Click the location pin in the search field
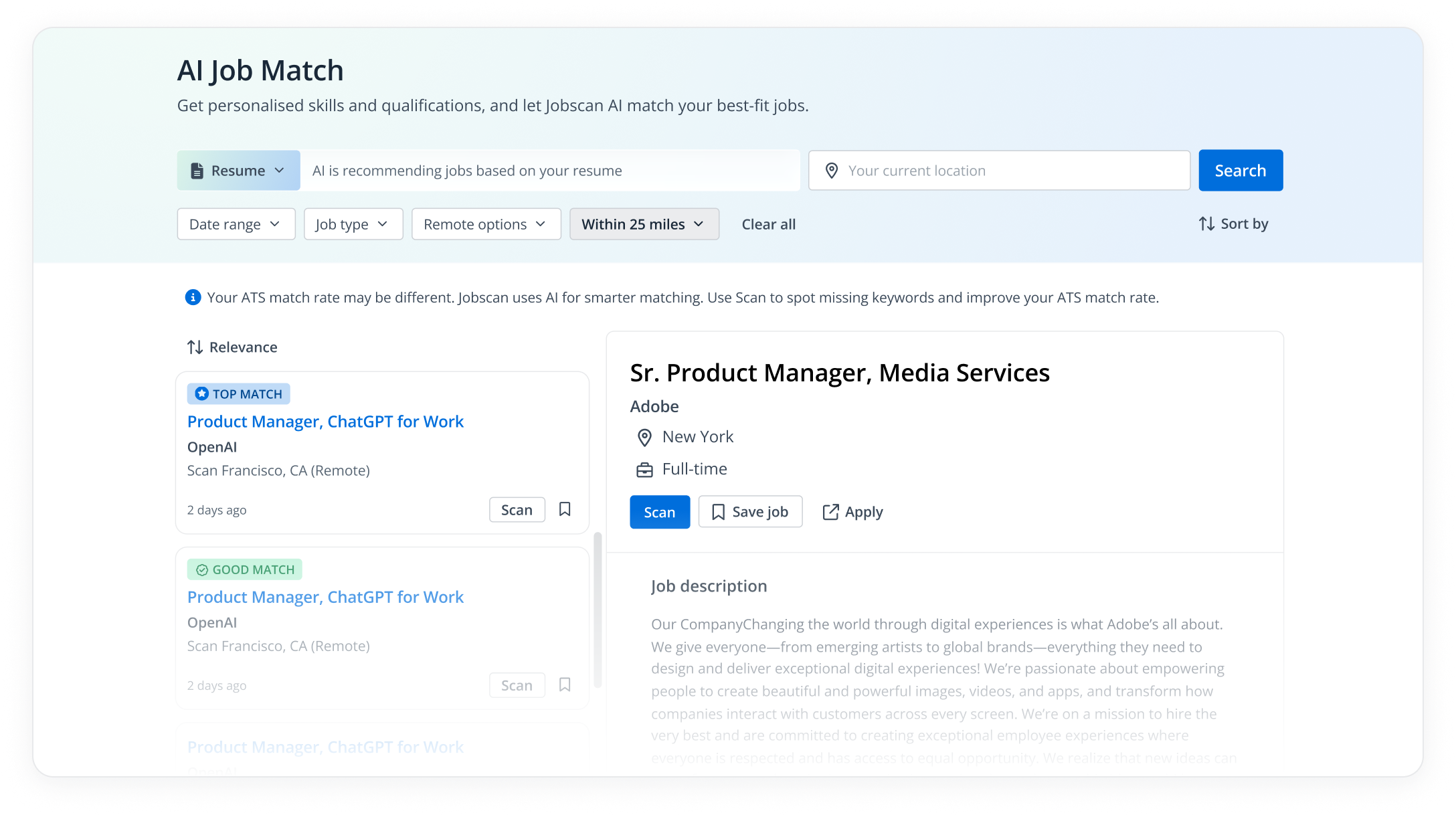Viewport: 1456px width, 815px height. point(832,171)
